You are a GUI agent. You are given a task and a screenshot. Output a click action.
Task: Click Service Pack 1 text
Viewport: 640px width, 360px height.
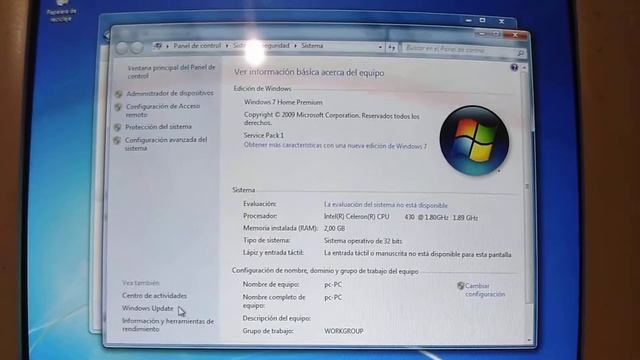coord(264,135)
